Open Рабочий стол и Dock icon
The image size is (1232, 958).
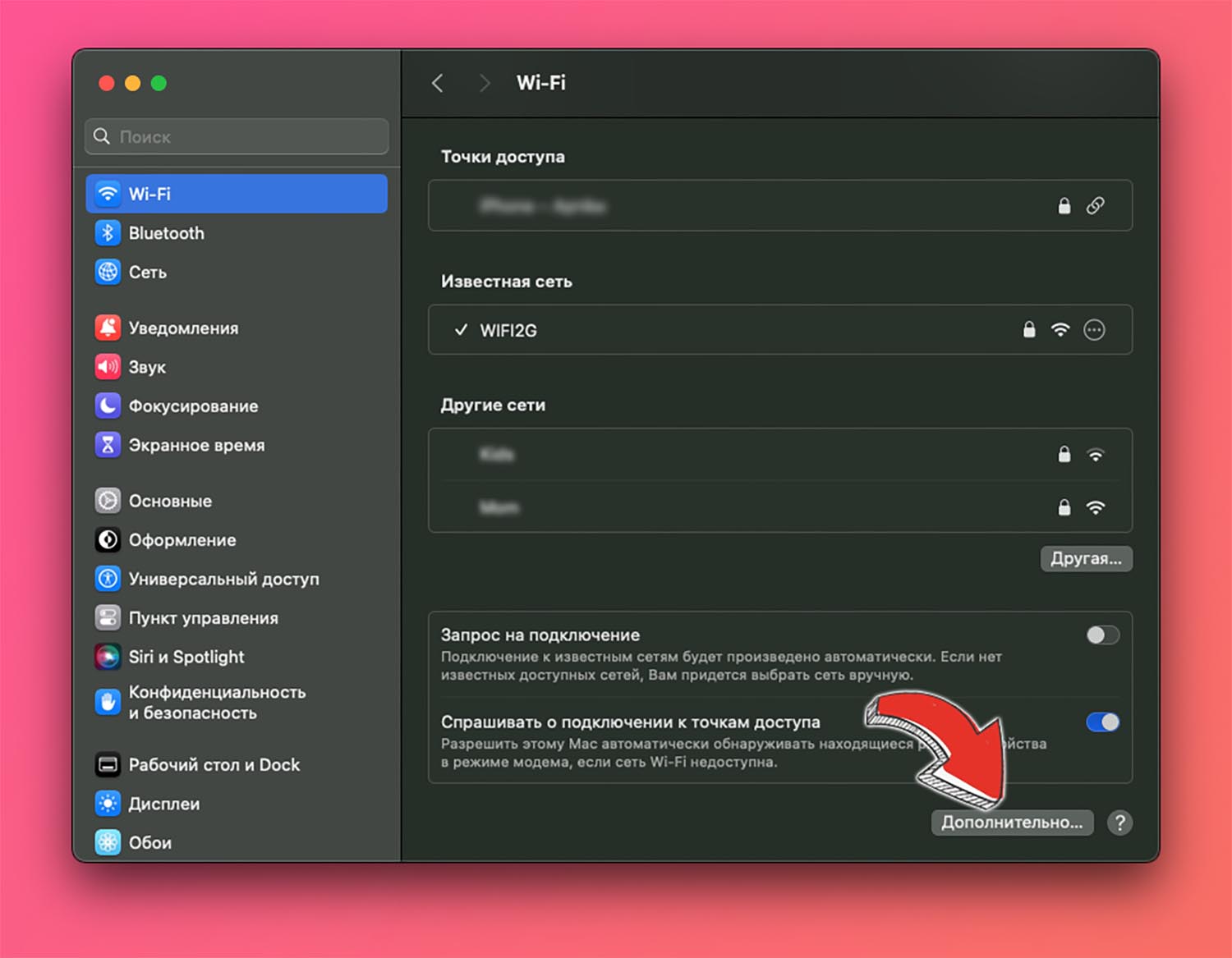click(x=108, y=764)
